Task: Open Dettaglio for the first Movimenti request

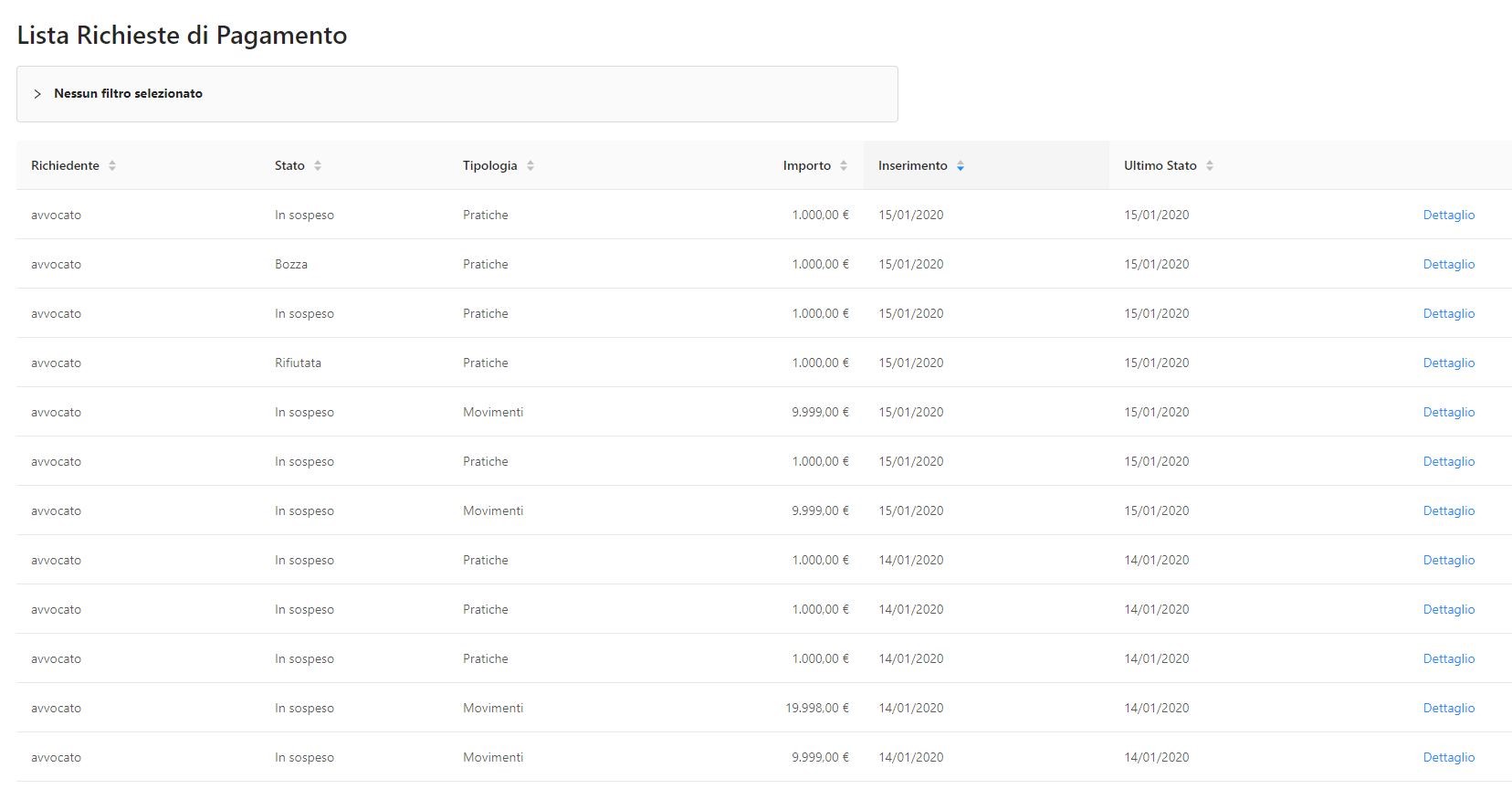Action: (x=1448, y=412)
